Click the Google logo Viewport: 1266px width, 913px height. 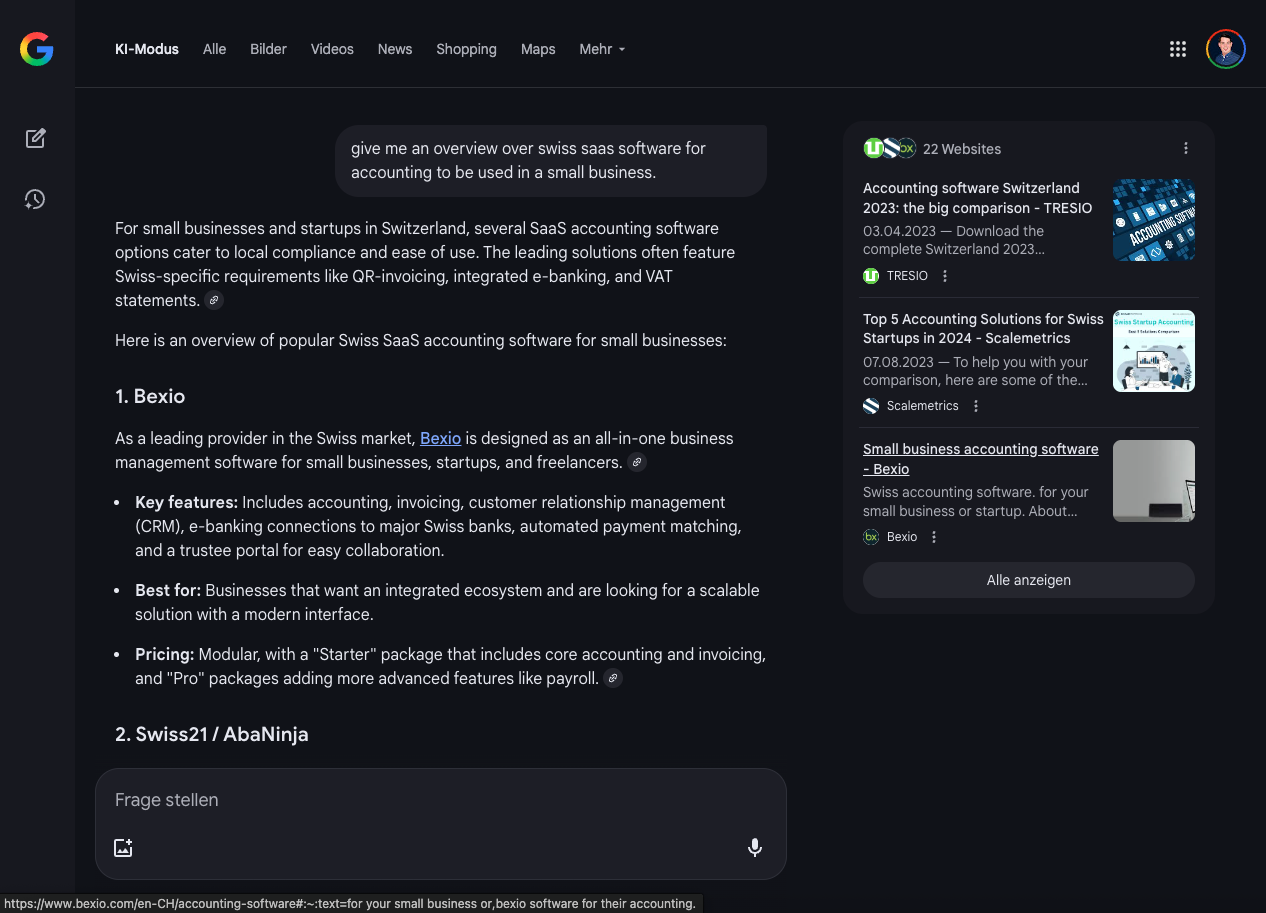tap(37, 49)
